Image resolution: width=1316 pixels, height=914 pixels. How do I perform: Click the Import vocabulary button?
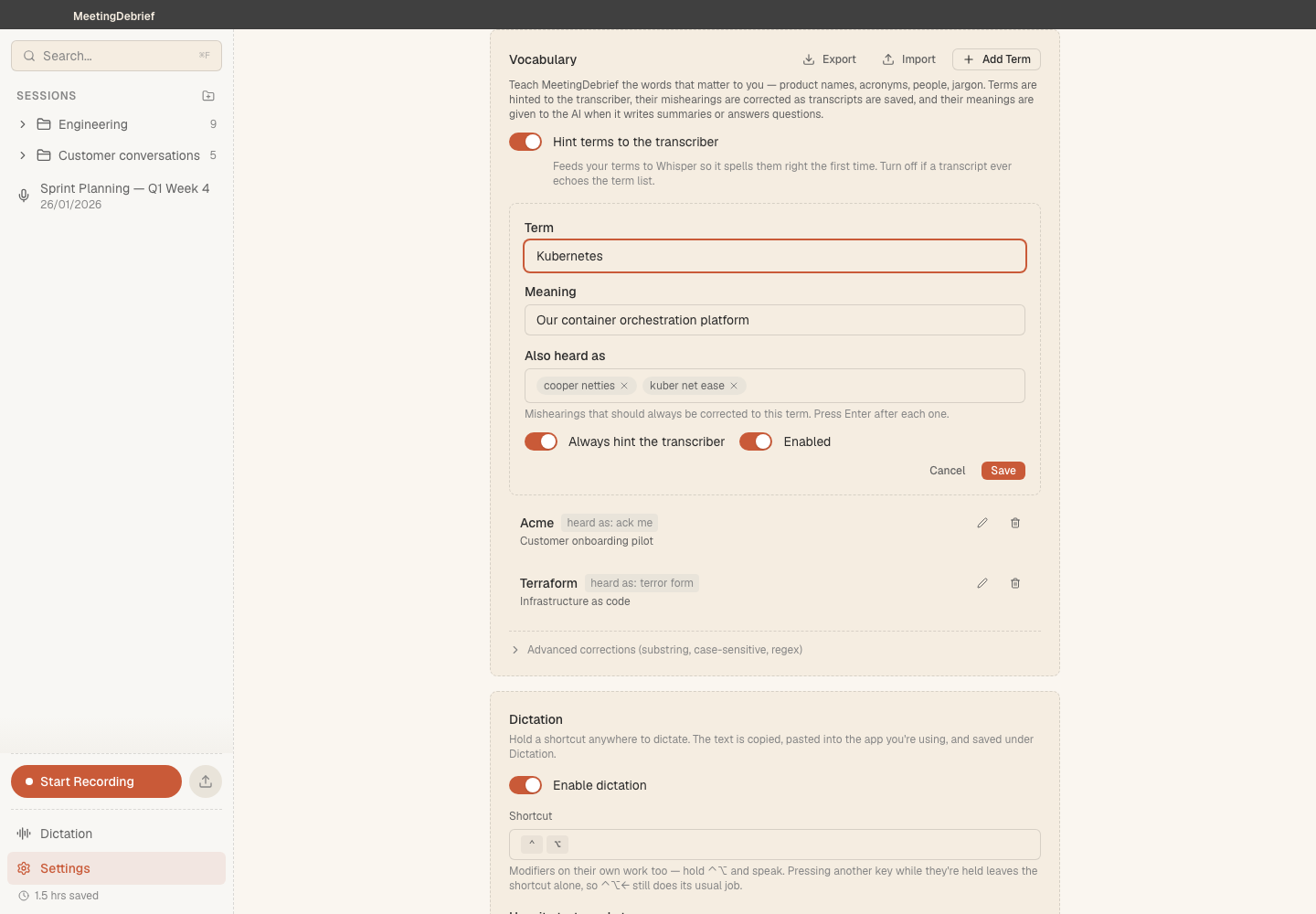[x=909, y=59]
